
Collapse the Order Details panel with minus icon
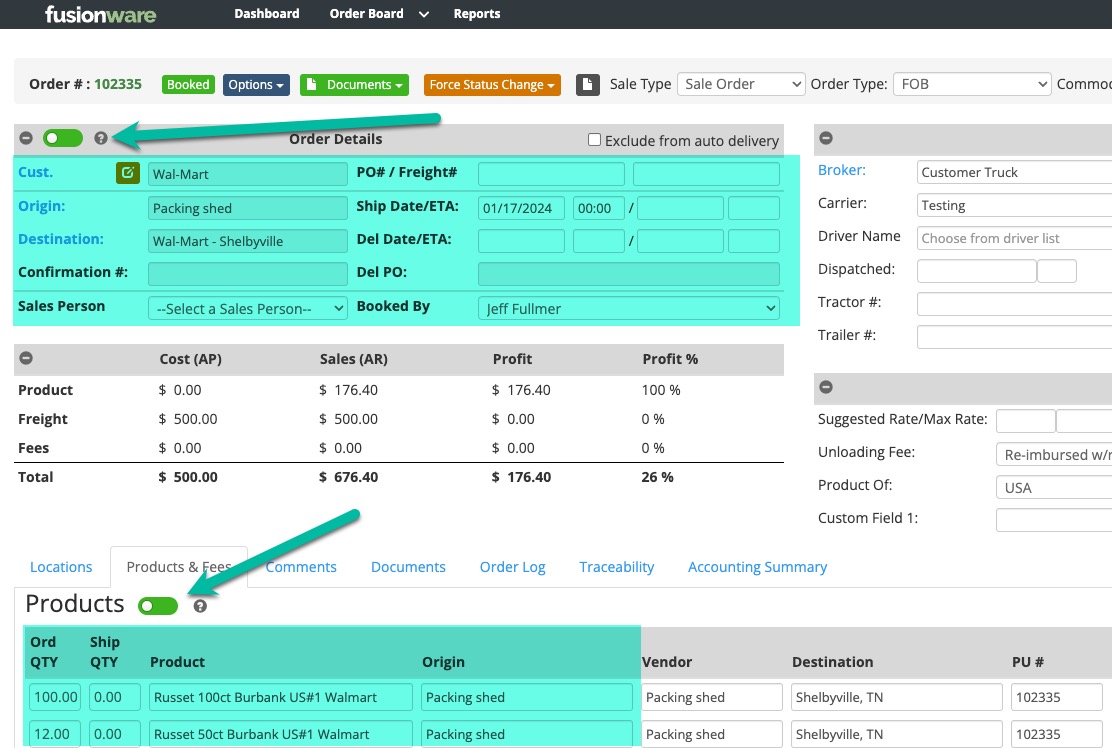pyautogui.click(x=26, y=138)
